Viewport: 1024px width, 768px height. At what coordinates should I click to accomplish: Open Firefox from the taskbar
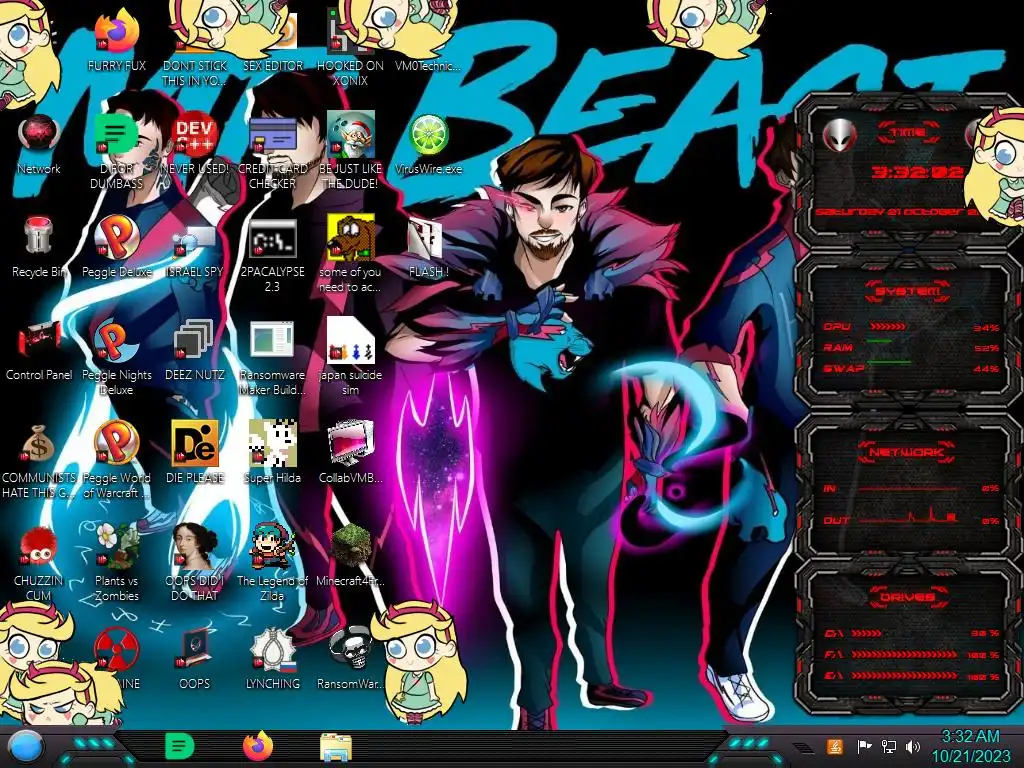257,746
